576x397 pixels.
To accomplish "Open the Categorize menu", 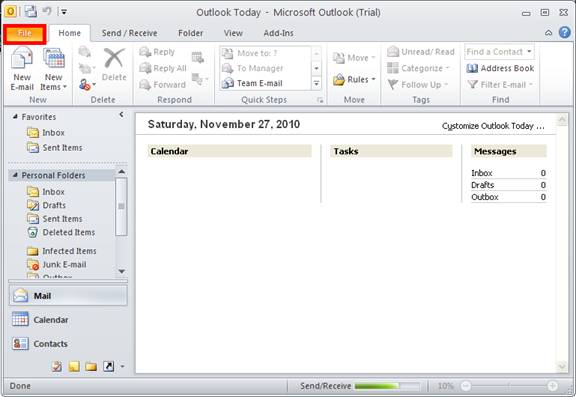I will tap(418, 68).
